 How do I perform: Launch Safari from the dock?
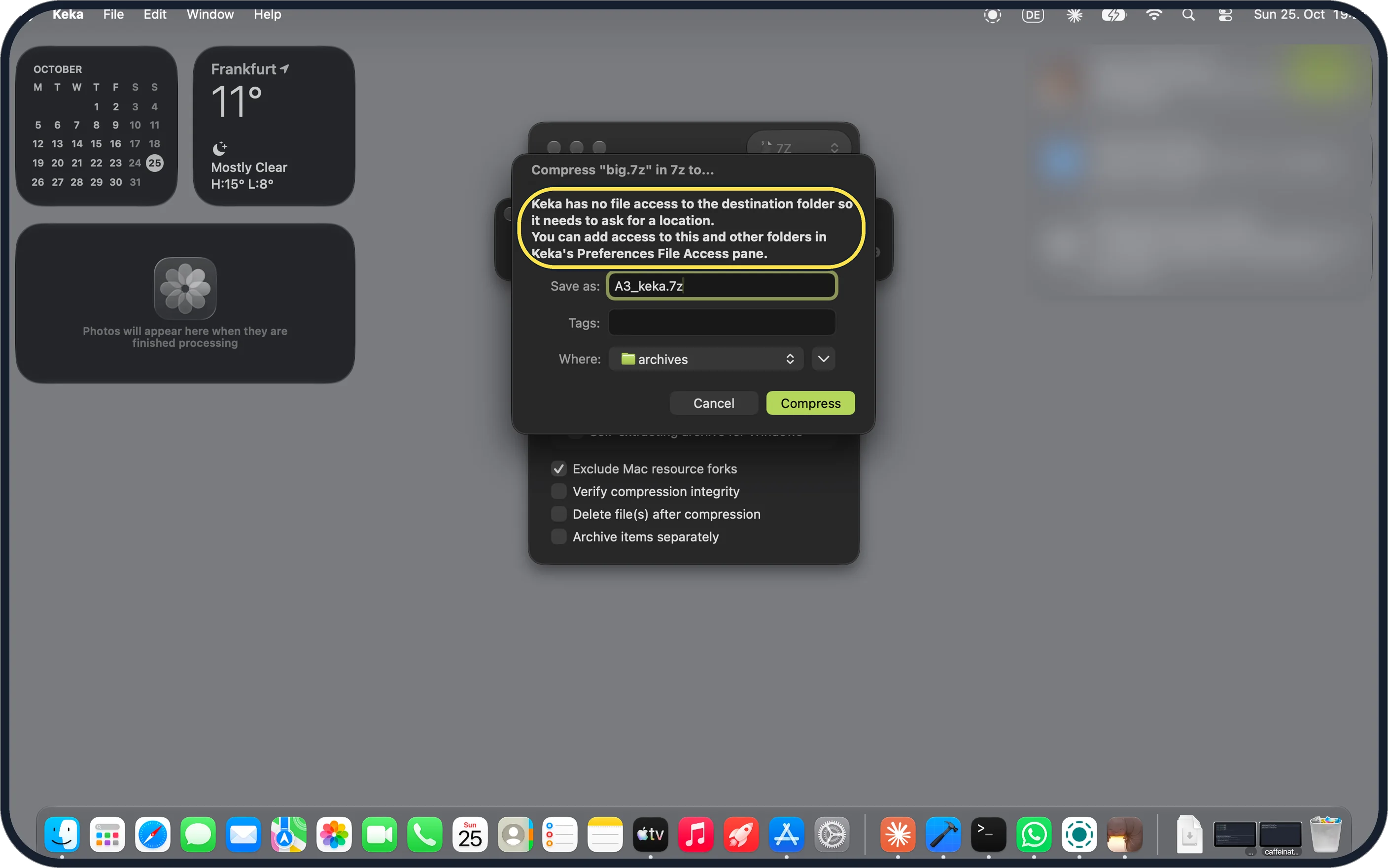coord(153,834)
